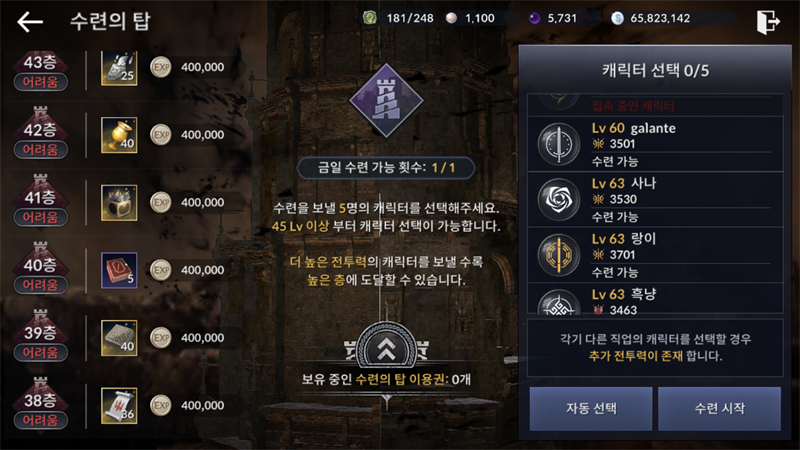This screenshot has width=800, height=450.
Task: Select character Lv 63 사나
Action: tap(655, 199)
